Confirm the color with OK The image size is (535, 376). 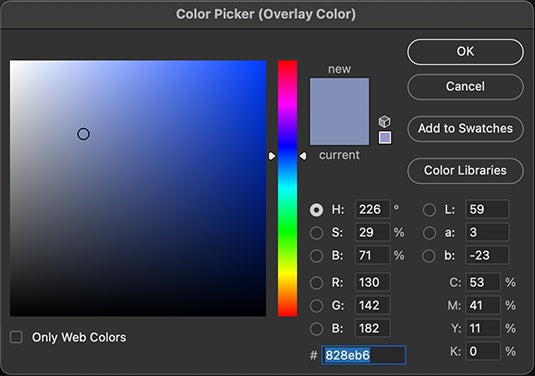(x=465, y=52)
